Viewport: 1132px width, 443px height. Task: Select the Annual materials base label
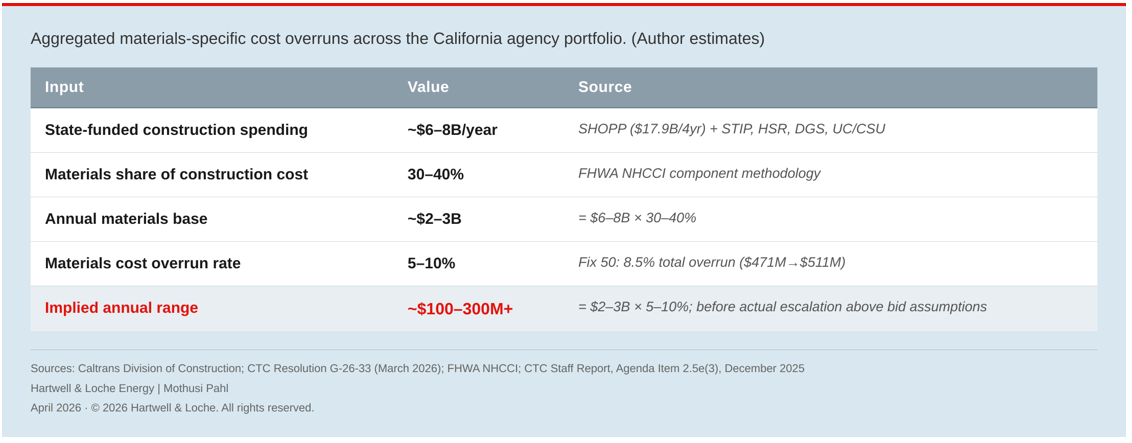(126, 219)
